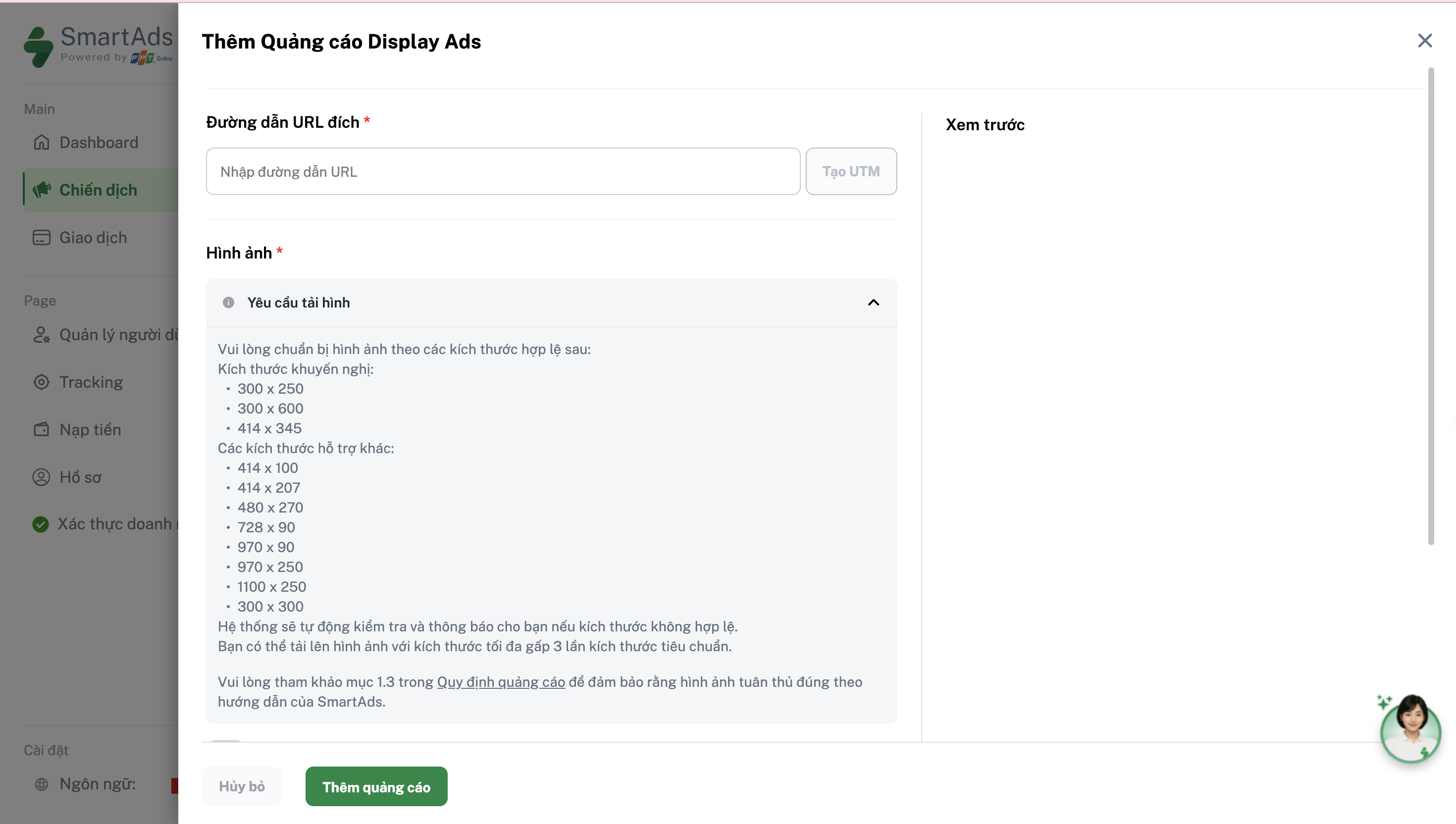1456x824 pixels.
Task: Click the Tracking target icon
Action: (x=41, y=383)
